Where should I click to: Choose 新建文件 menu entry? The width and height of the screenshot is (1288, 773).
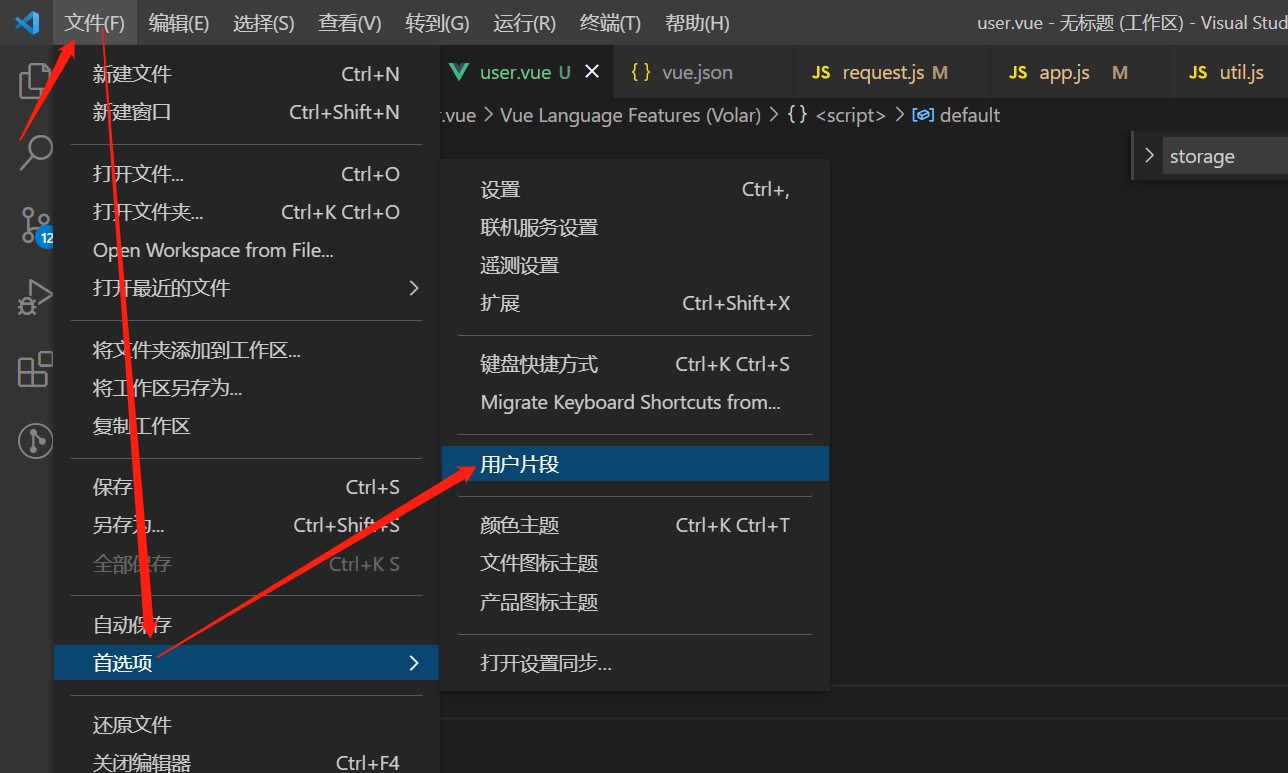point(246,74)
